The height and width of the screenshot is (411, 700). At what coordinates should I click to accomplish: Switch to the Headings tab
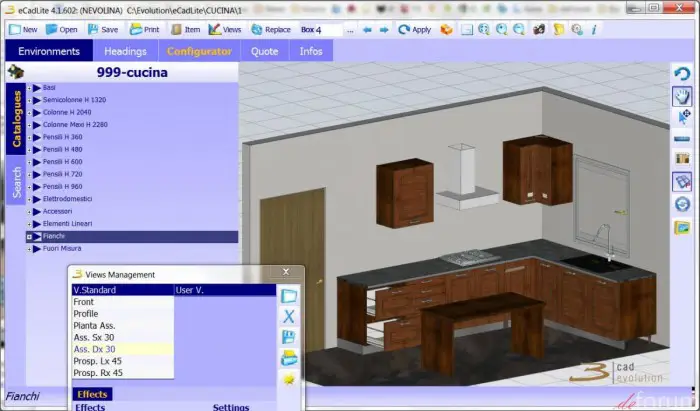pyautogui.click(x=125, y=51)
